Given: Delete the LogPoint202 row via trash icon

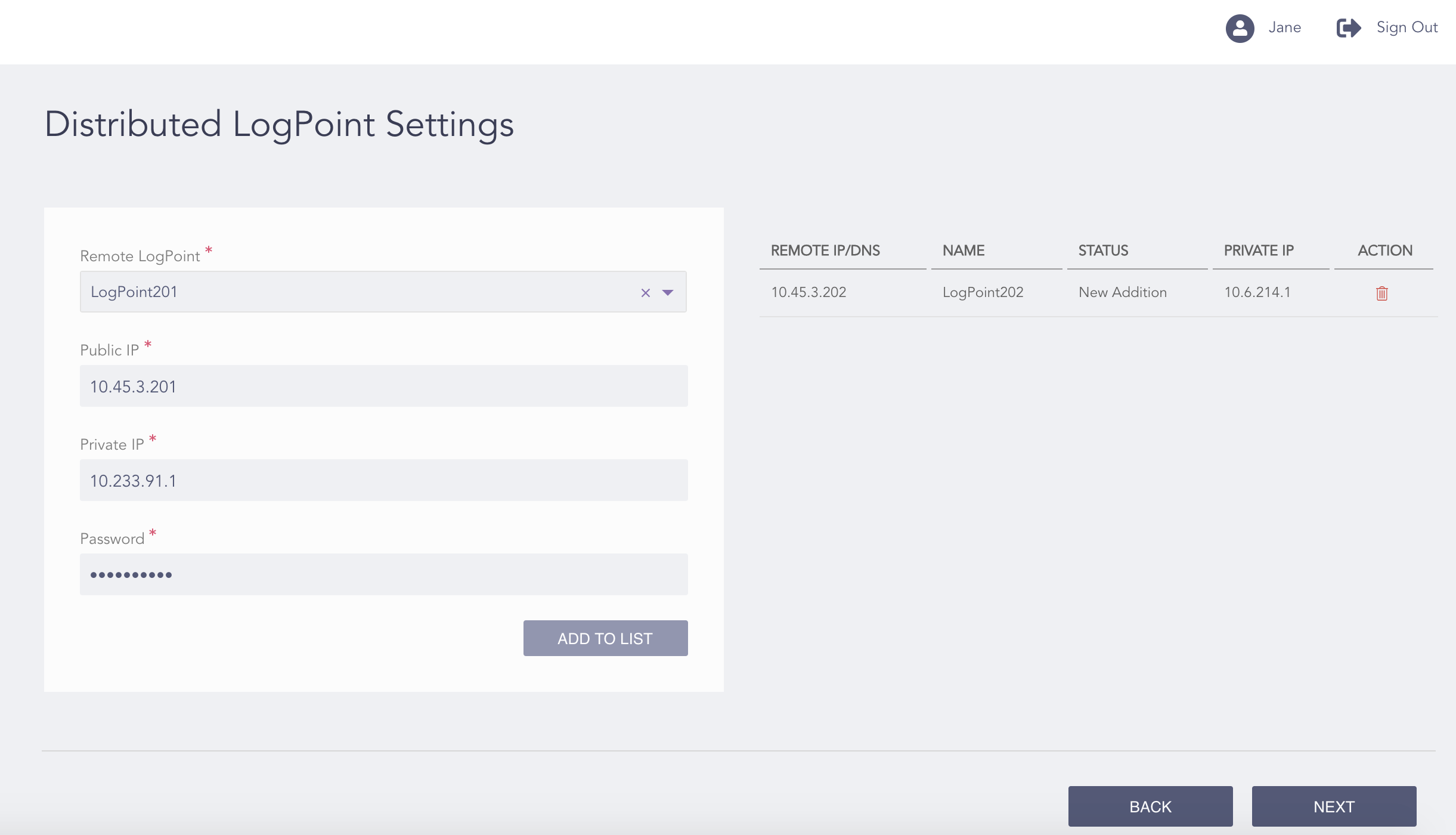Looking at the screenshot, I should click(x=1382, y=293).
